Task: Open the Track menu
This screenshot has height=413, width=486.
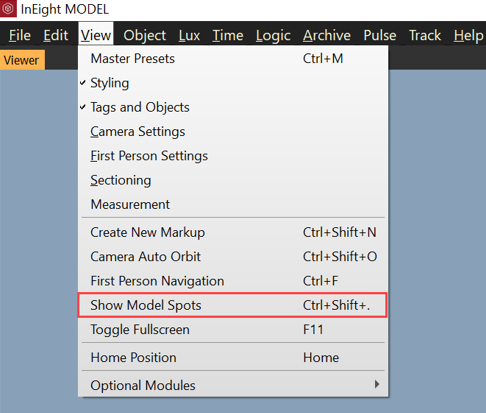Action: (x=425, y=35)
